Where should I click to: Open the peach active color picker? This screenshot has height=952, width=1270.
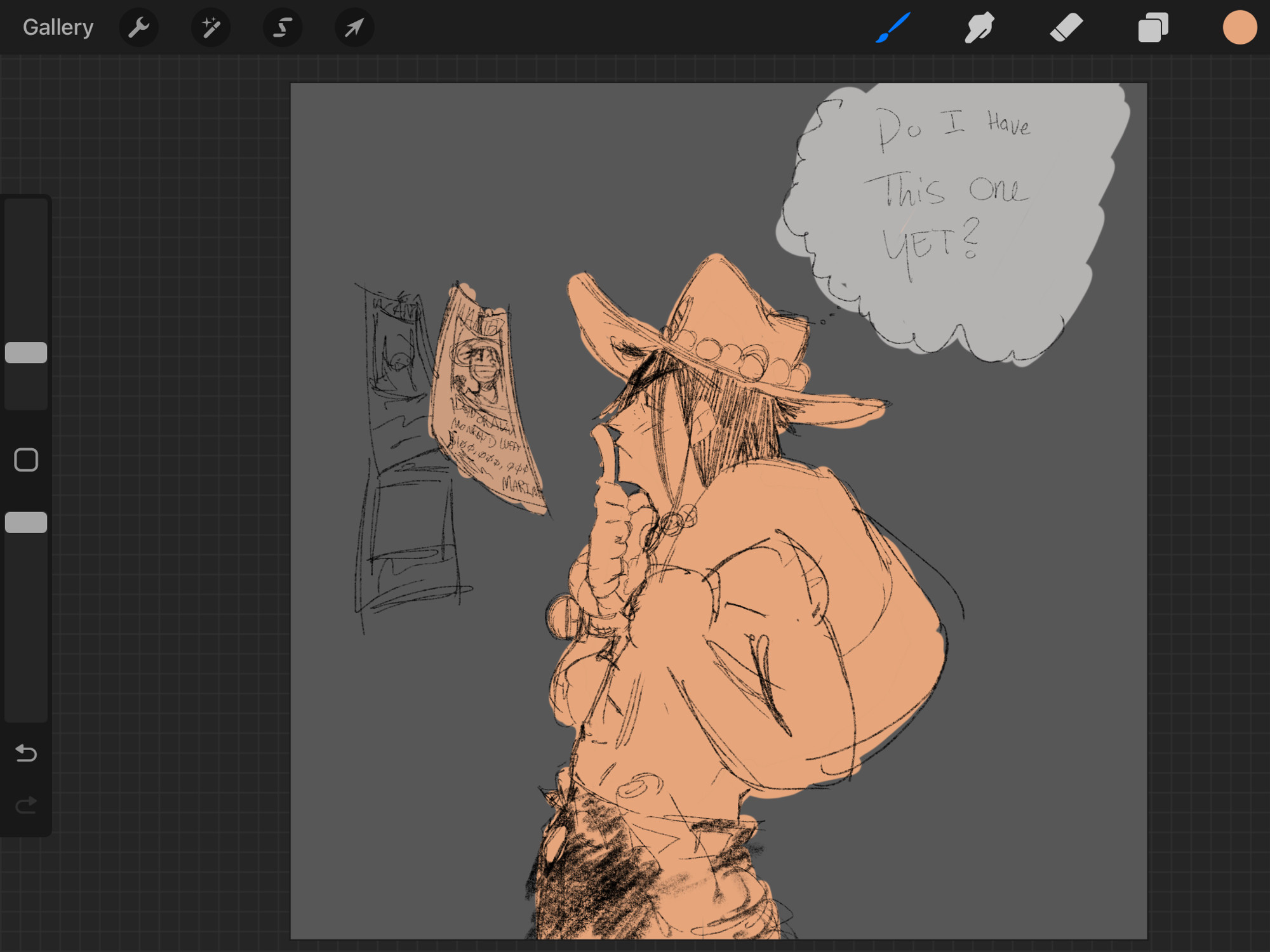pyautogui.click(x=1240, y=27)
